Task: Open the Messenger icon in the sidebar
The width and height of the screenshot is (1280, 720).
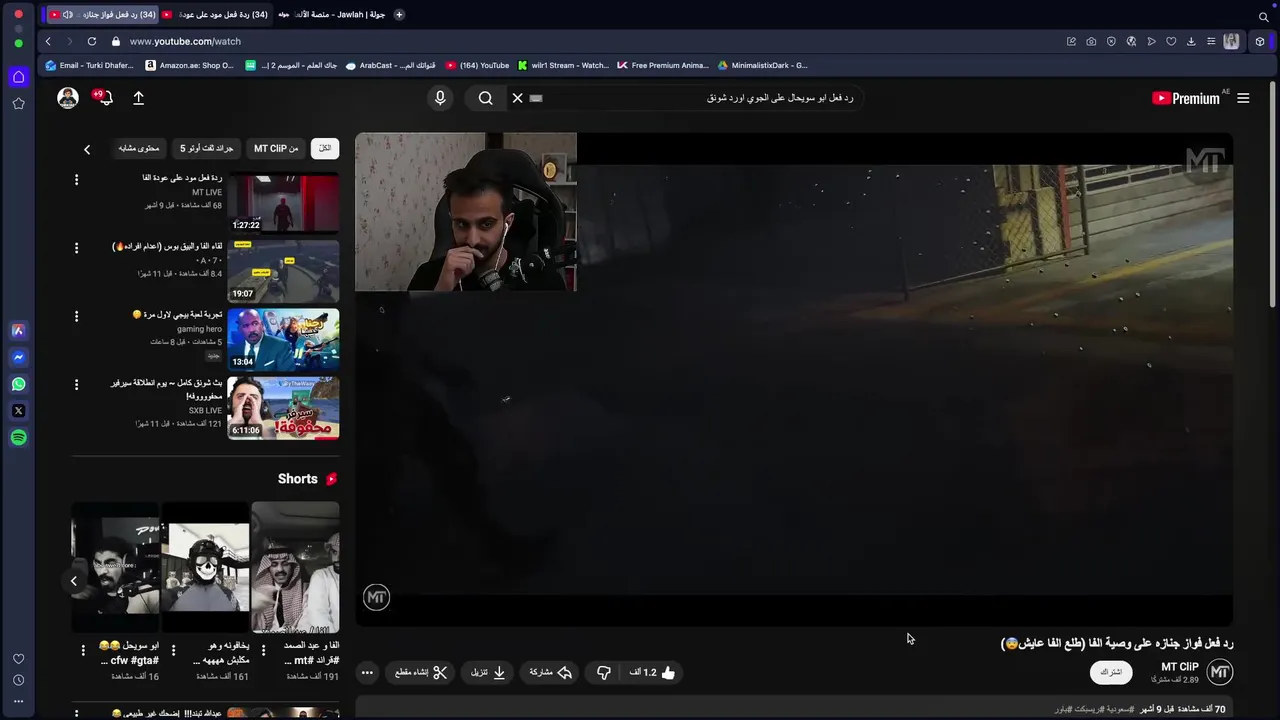Action: (x=18, y=357)
